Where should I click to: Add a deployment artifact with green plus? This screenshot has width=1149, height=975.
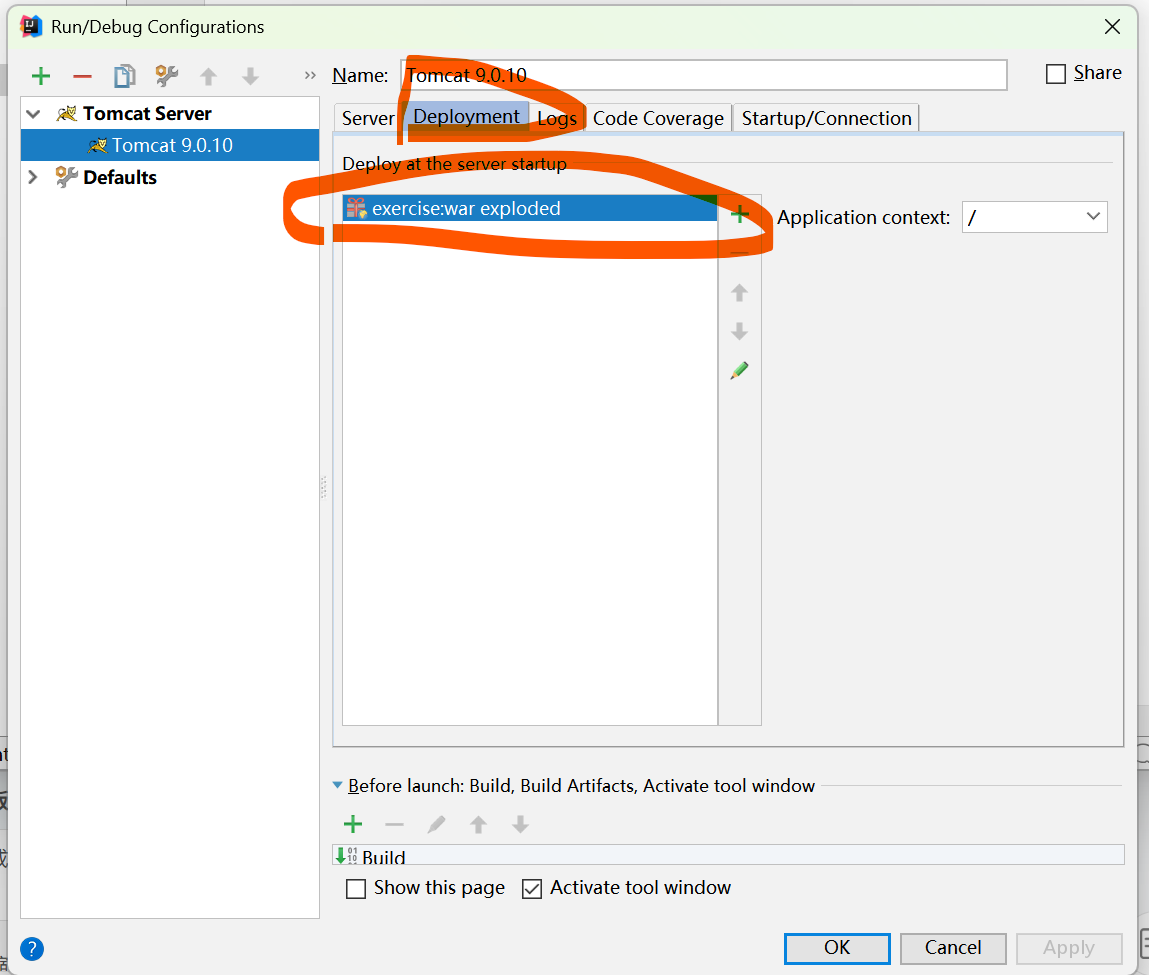739,214
